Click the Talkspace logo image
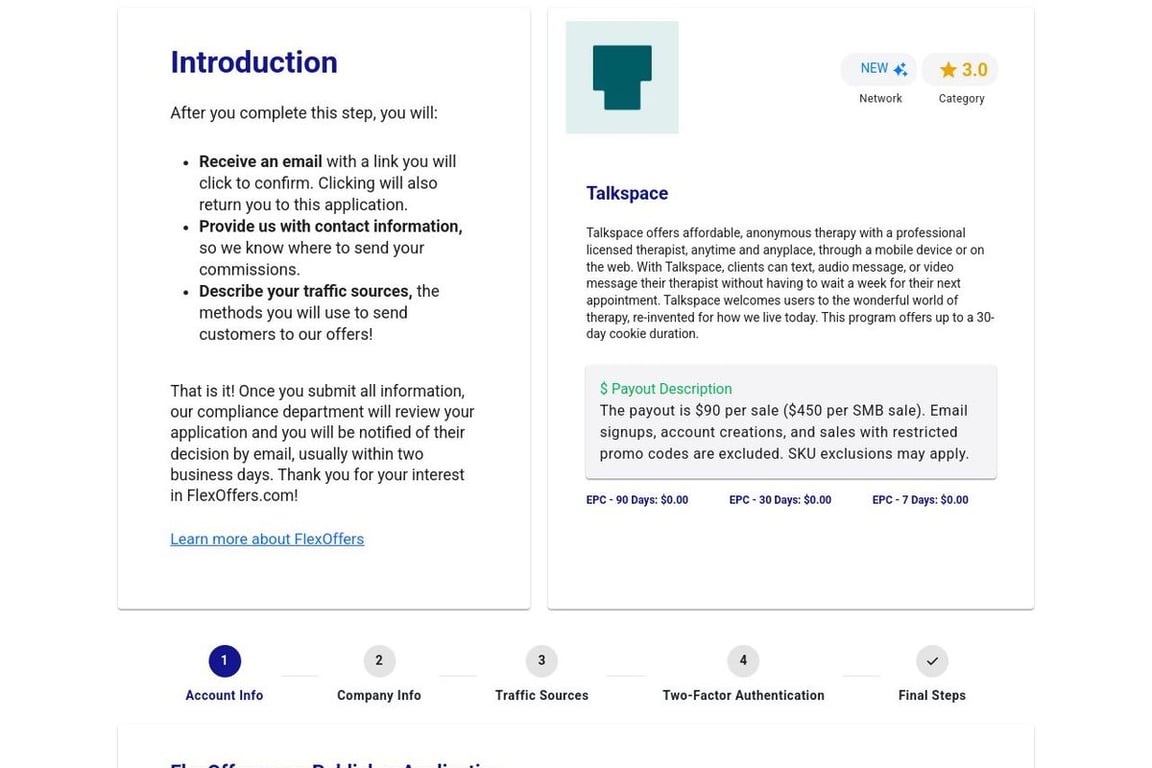Viewport: 1152px width, 768px height. pos(621,78)
